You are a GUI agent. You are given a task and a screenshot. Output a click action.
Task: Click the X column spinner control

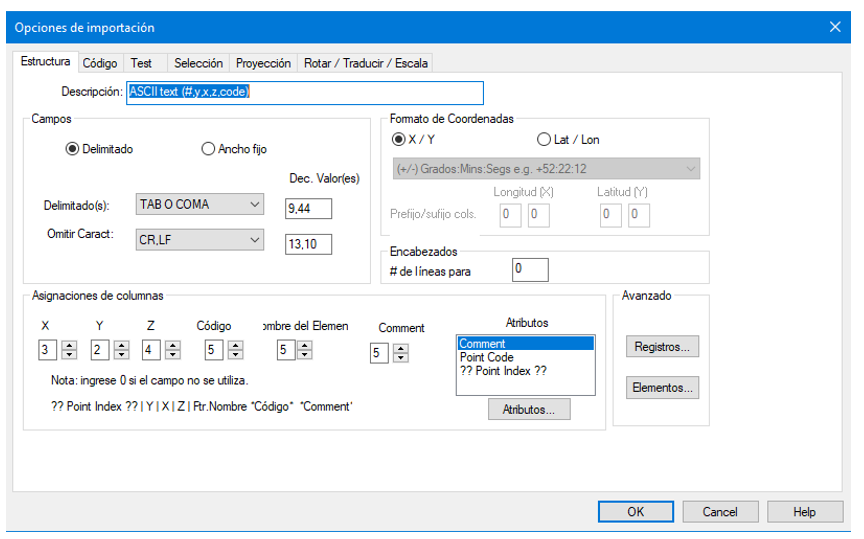point(69,350)
